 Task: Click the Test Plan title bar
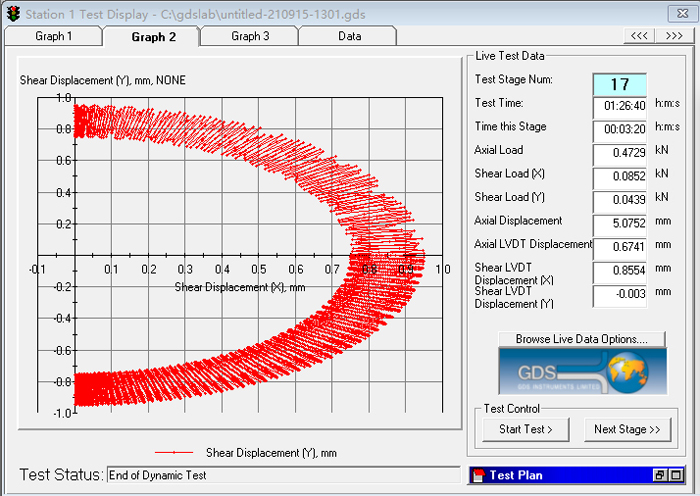[577, 475]
